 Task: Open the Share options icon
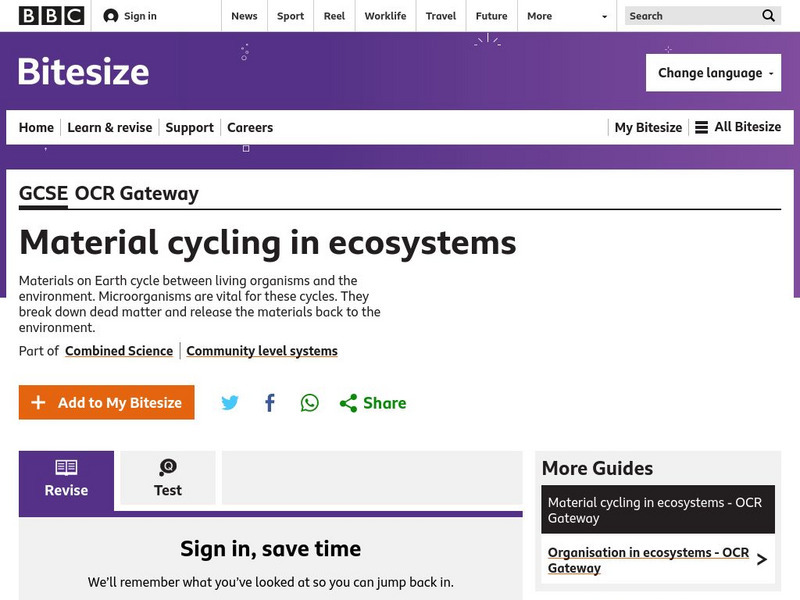point(349,402)
